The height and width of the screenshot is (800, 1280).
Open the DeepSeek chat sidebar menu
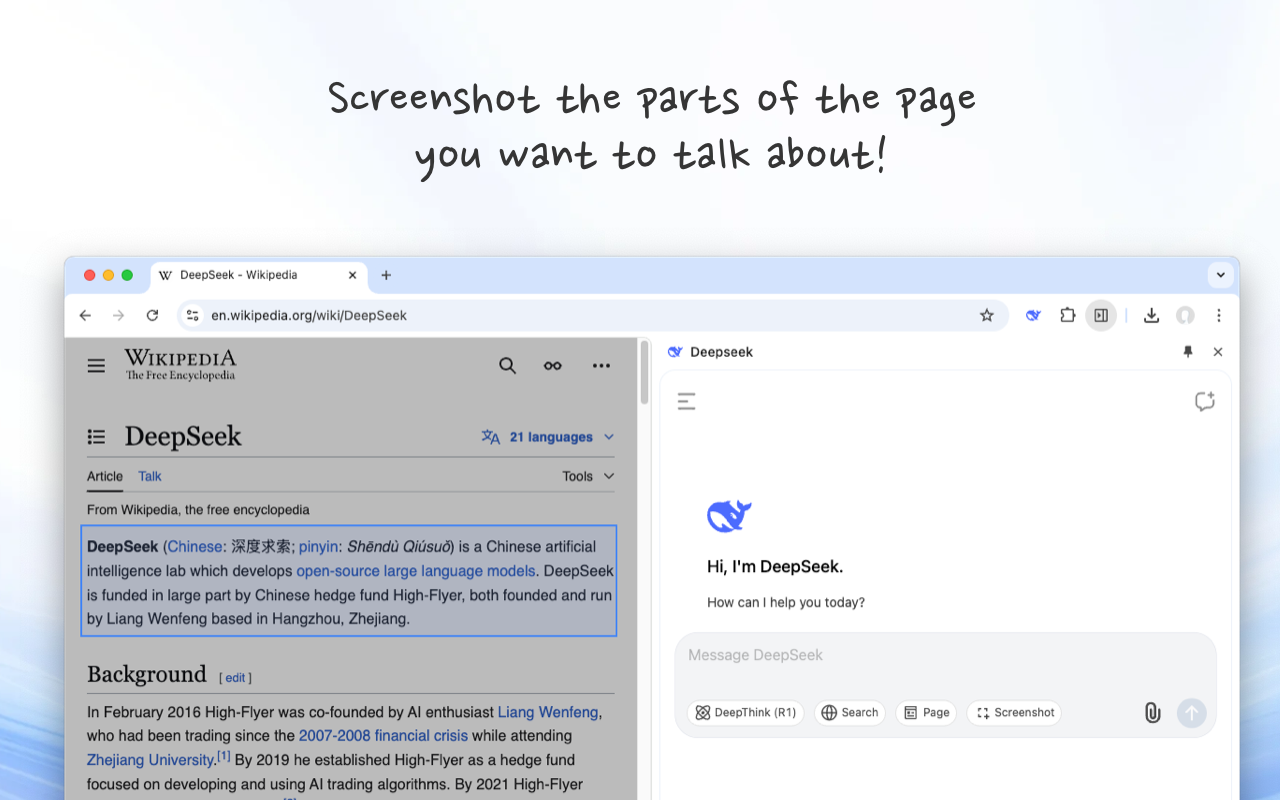[x=686, y=402]
